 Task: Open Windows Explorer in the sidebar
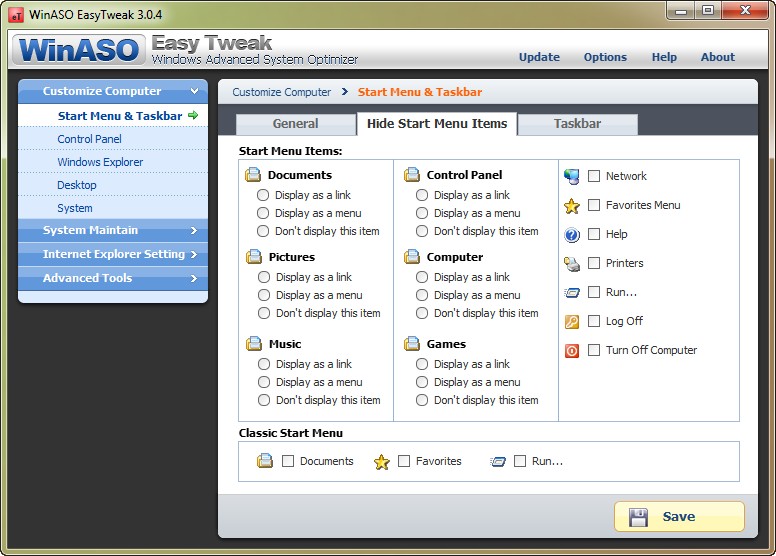click(113, 162)
